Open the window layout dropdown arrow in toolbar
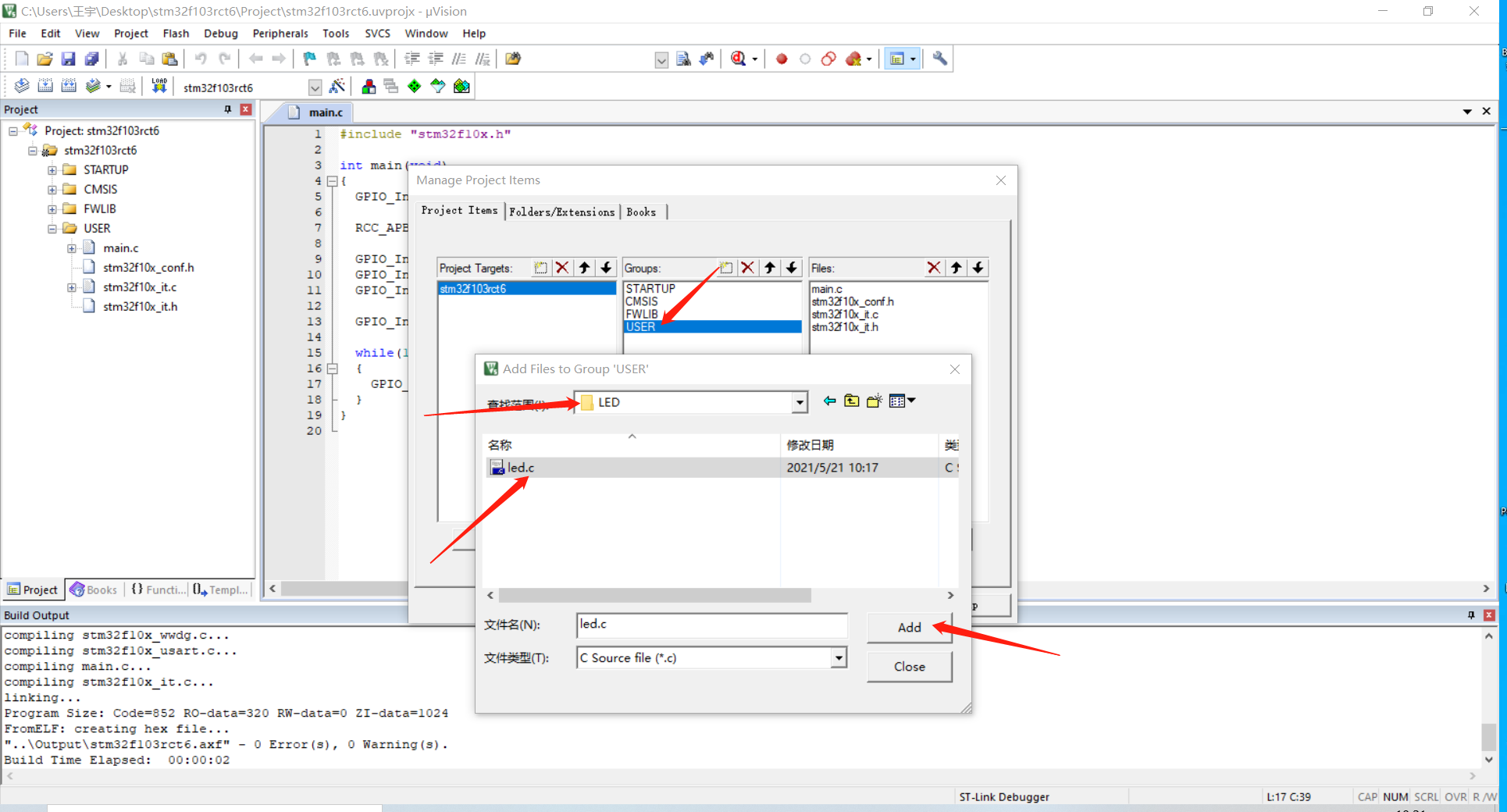The width and height of the screenshot is (1507, 812). click(913, 59)
